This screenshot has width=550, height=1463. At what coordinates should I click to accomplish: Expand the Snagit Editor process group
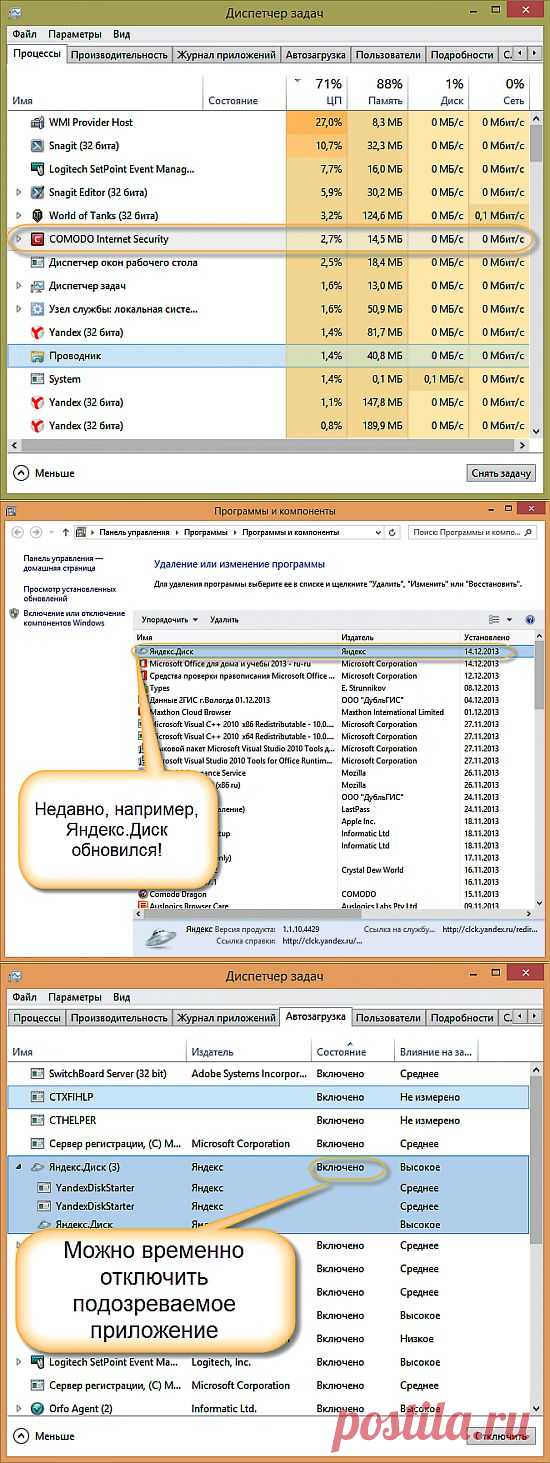[x=19, y=192]
